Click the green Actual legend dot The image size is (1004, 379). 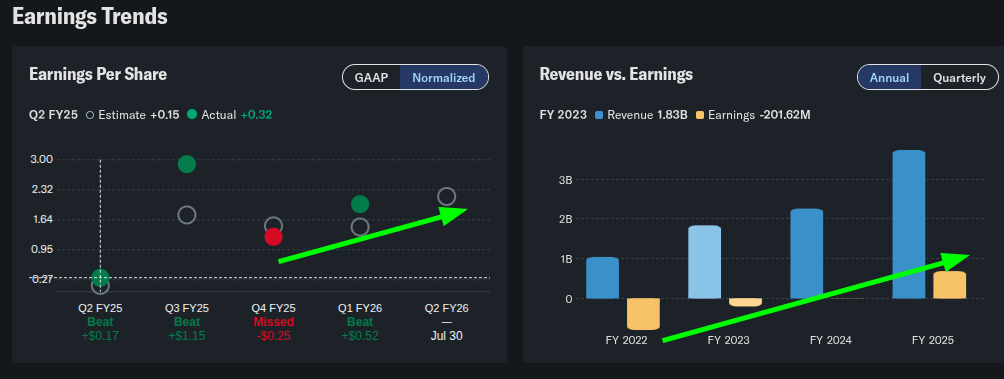coord(191,115)
